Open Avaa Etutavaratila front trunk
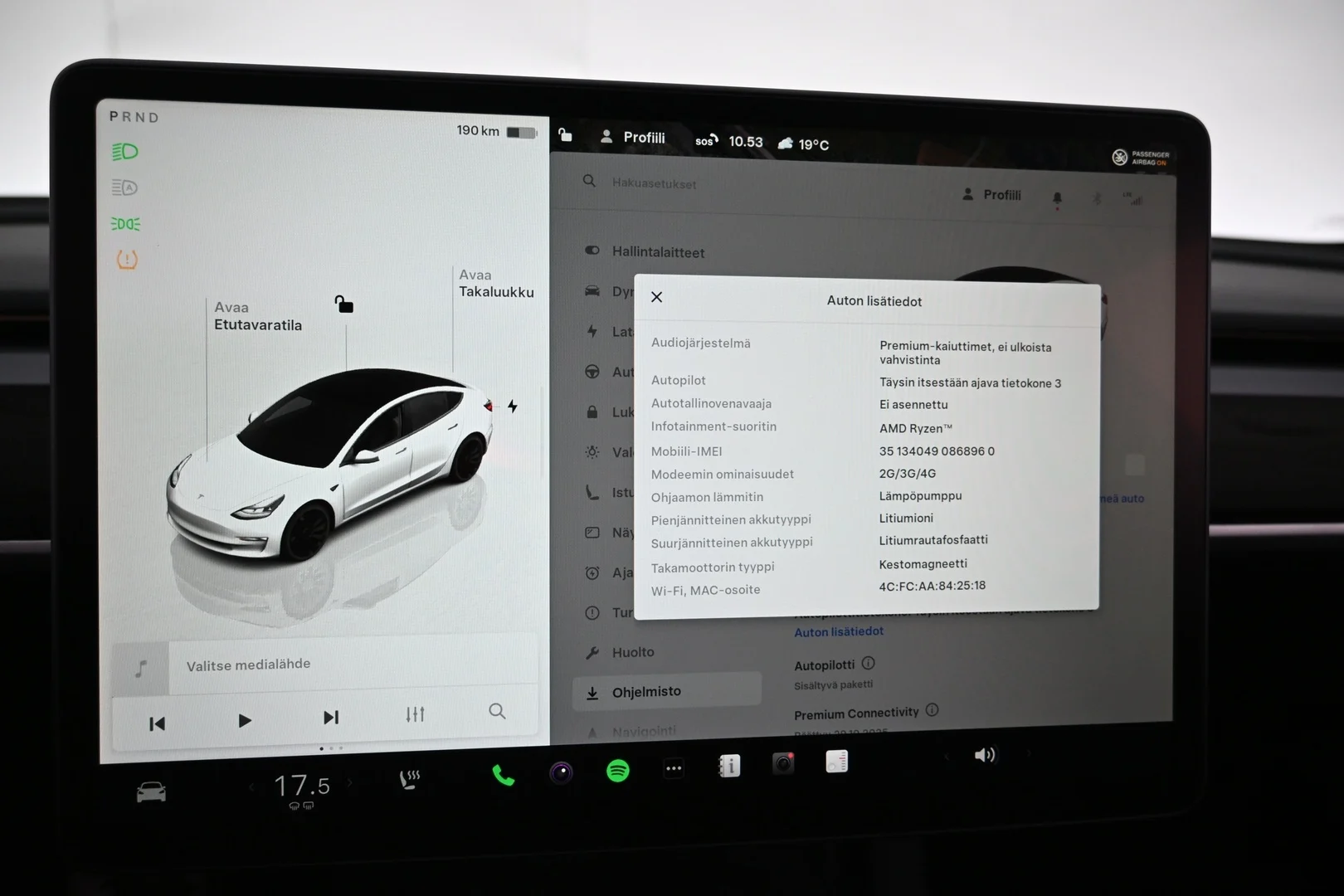The width and height of the screenshot is (1344, 896). pyautogui.click(x=258, y=316)
